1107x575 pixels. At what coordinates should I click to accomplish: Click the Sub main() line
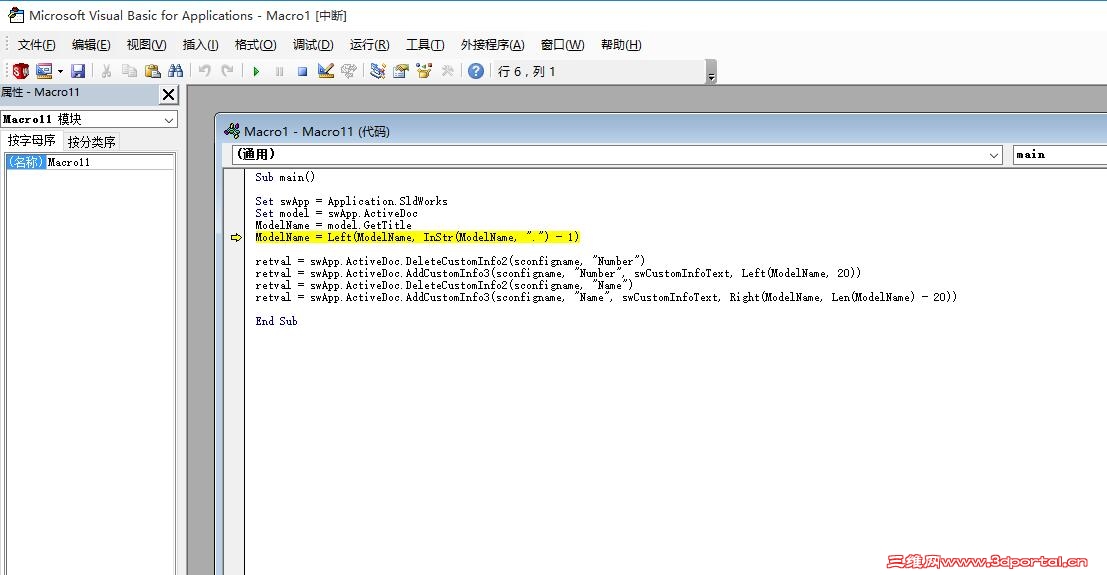285,177
